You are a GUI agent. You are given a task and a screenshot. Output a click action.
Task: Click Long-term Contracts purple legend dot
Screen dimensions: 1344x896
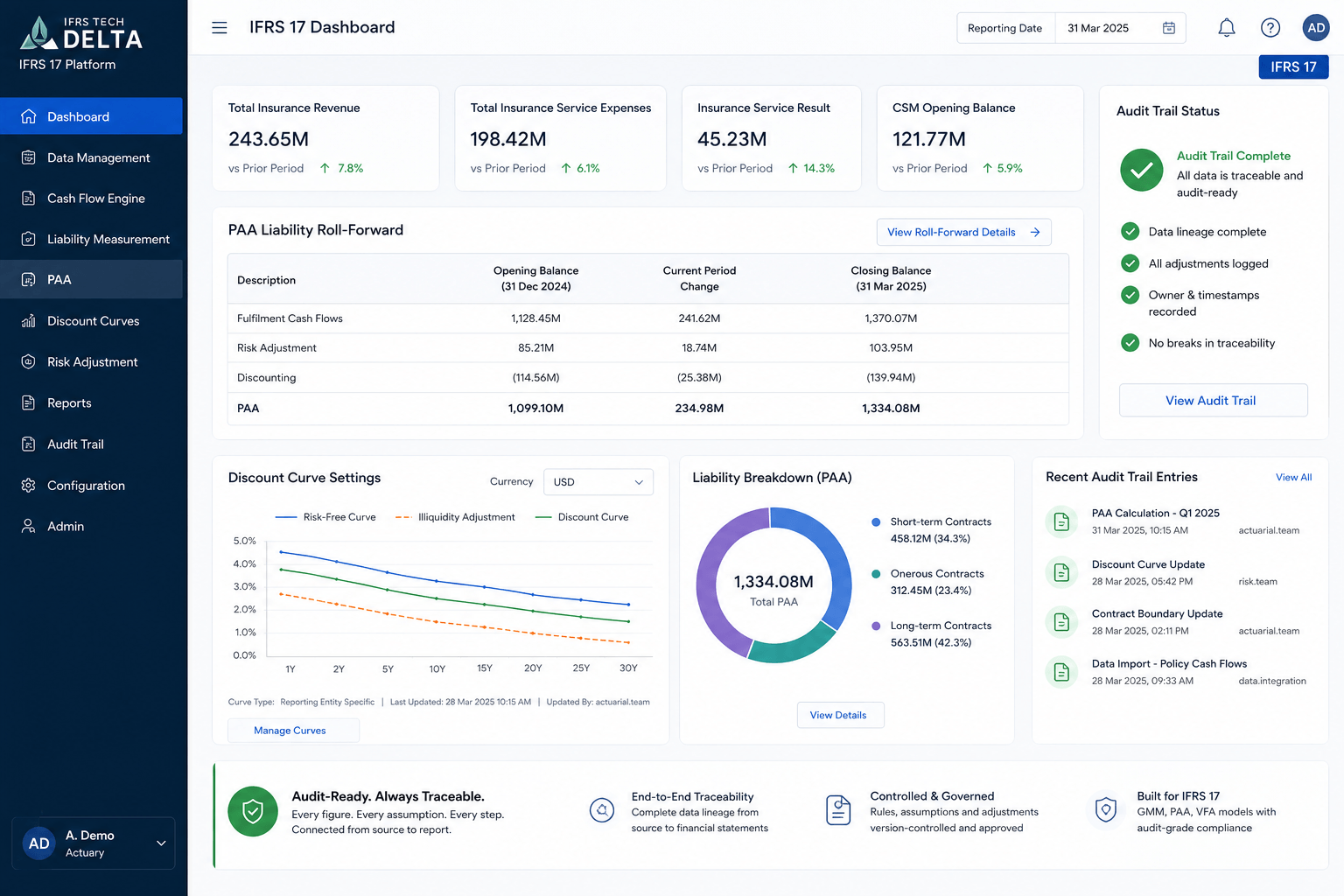[x=876, y=626]
